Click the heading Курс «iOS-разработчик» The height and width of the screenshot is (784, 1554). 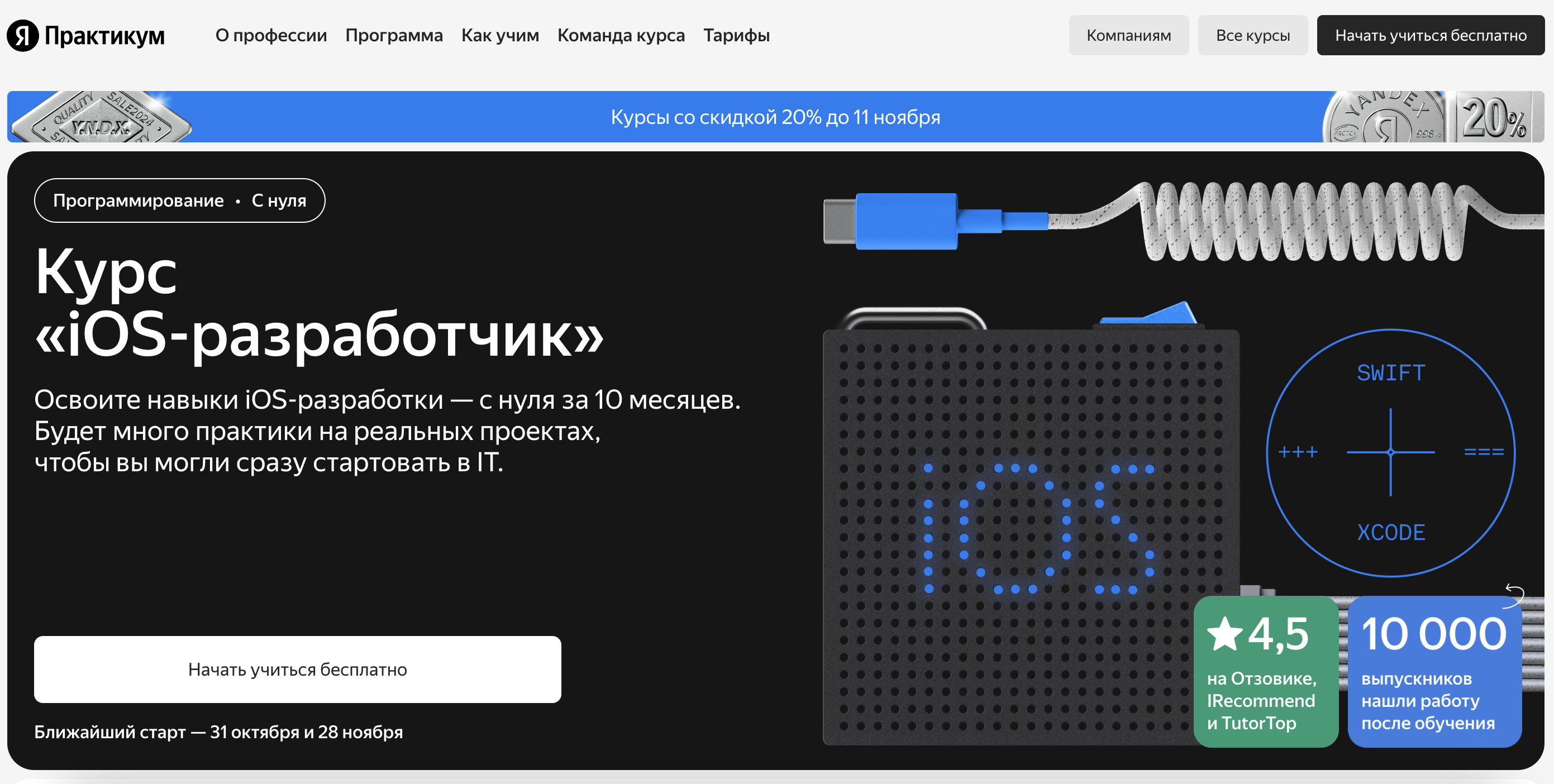click(x=318, y=304)
